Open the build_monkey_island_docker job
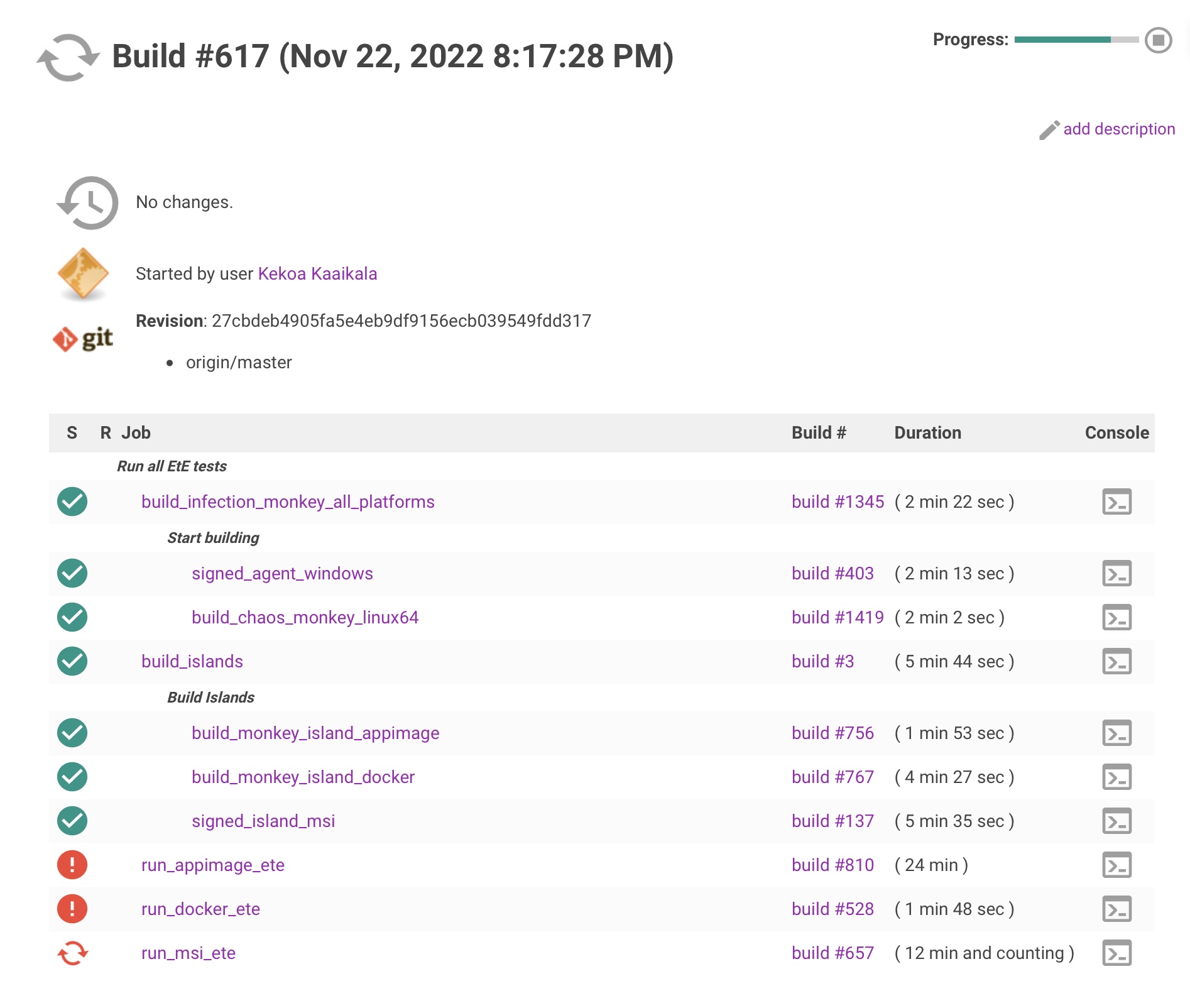This screenshot has width=1190, height=1008. click(x=303, y=777)
